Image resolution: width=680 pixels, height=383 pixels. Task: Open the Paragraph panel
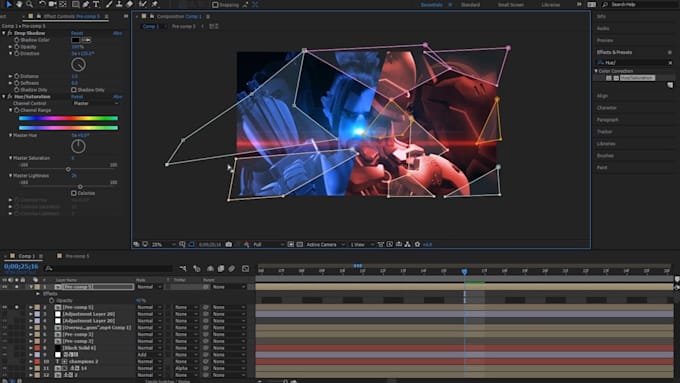point(608,120)
